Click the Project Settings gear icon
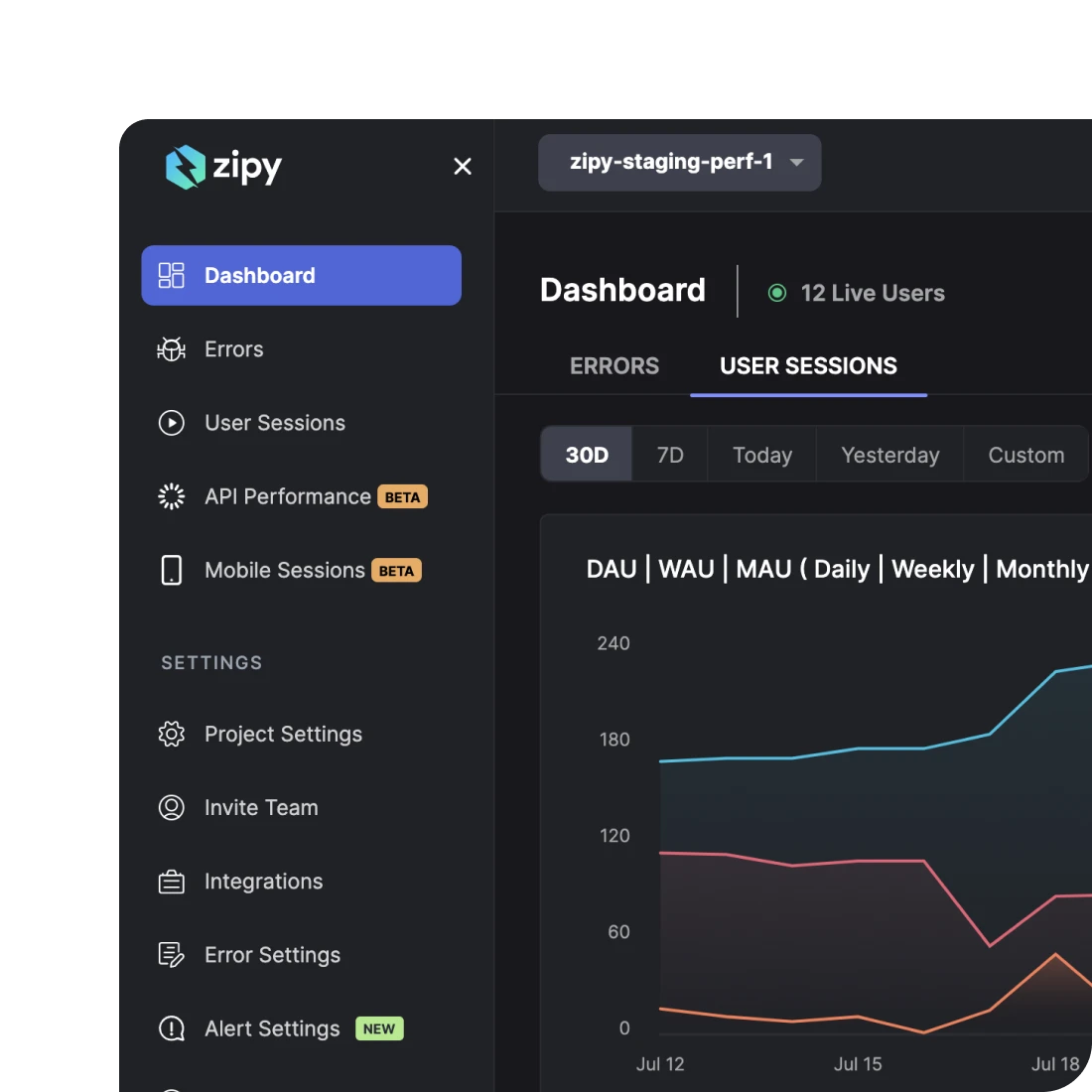Screen dimensions: 1092x1092 [172, 734]
